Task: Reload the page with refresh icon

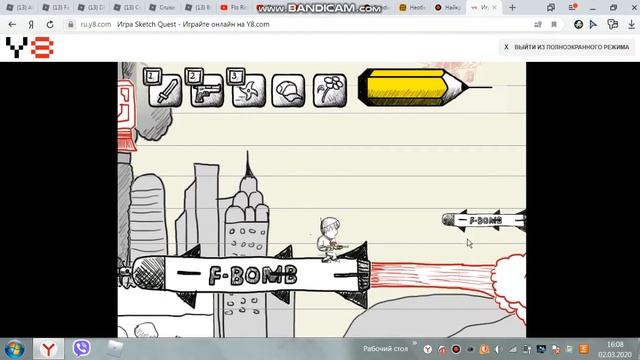Action: tap(50, 24)
